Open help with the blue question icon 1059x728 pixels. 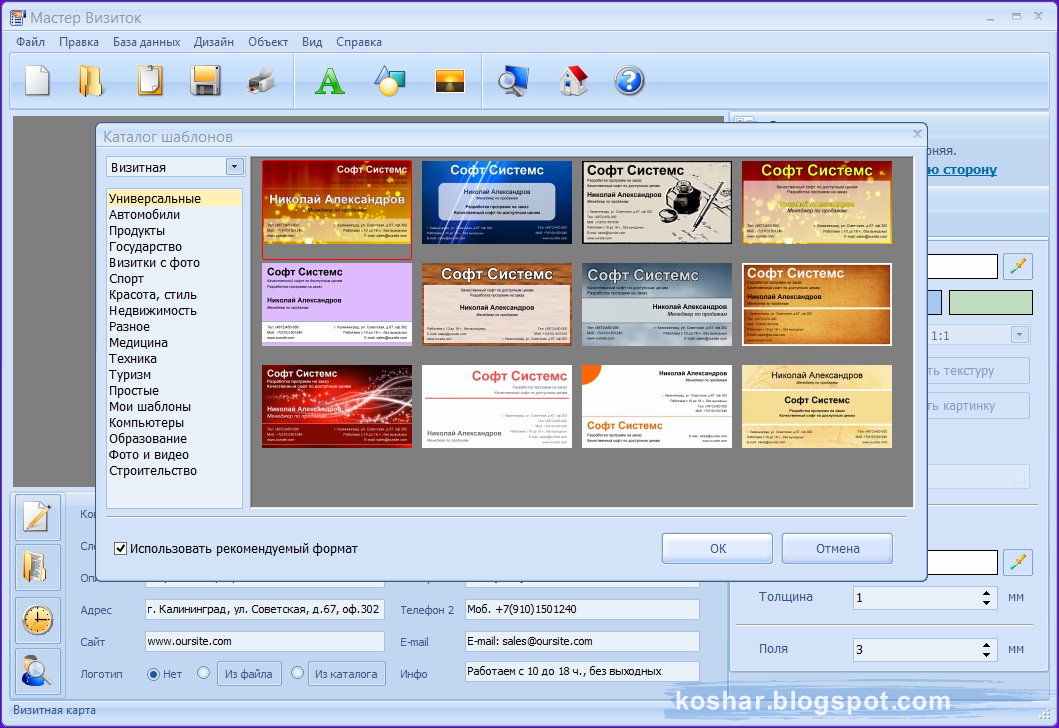pos(629,80)
